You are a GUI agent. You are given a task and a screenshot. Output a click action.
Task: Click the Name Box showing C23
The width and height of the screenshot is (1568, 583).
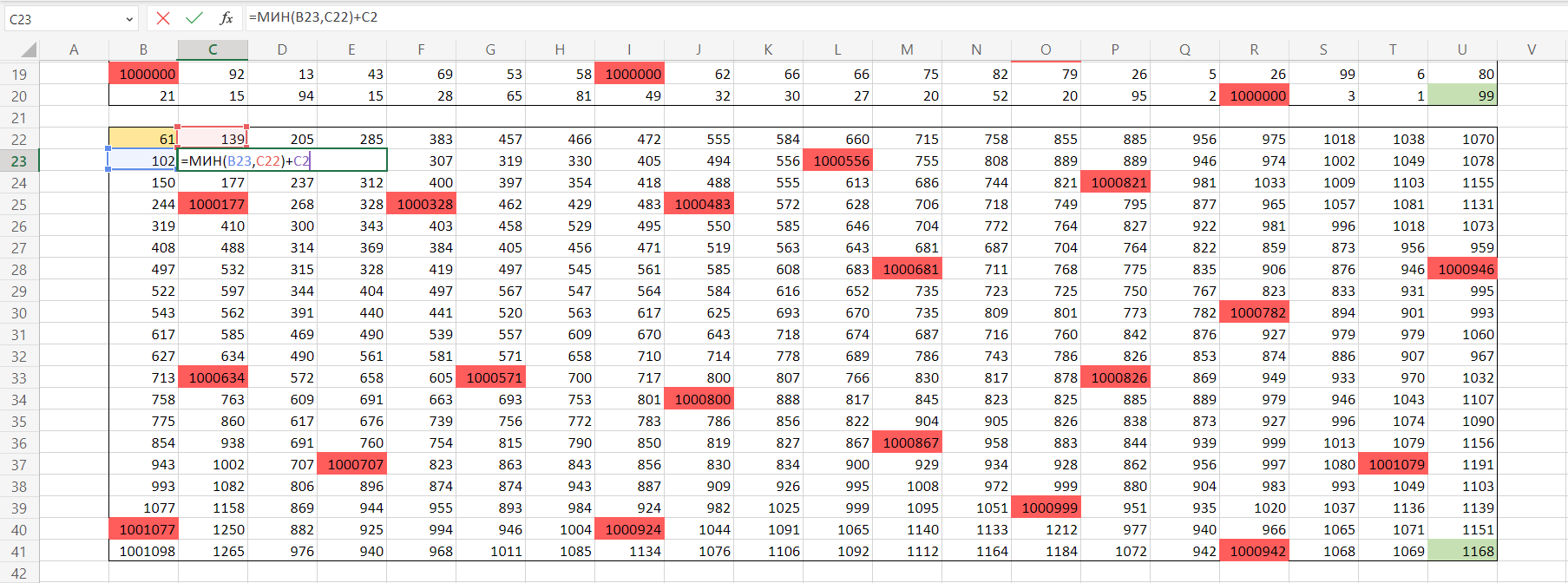61,18
